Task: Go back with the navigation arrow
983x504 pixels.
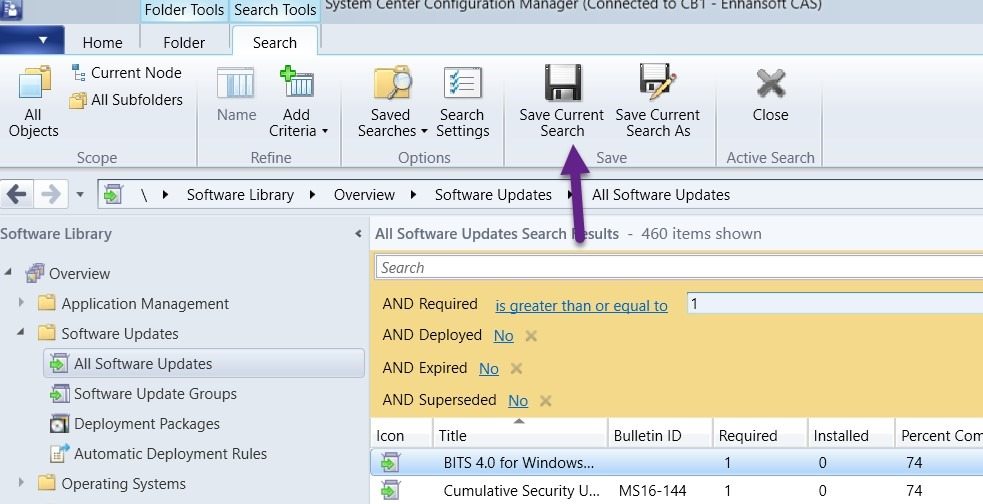Action: coord(16,194)
